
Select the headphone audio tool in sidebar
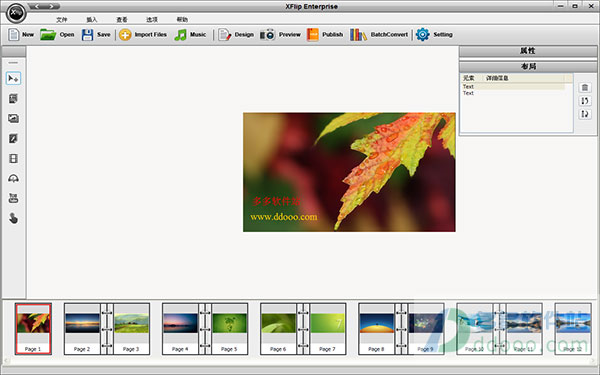13,178
